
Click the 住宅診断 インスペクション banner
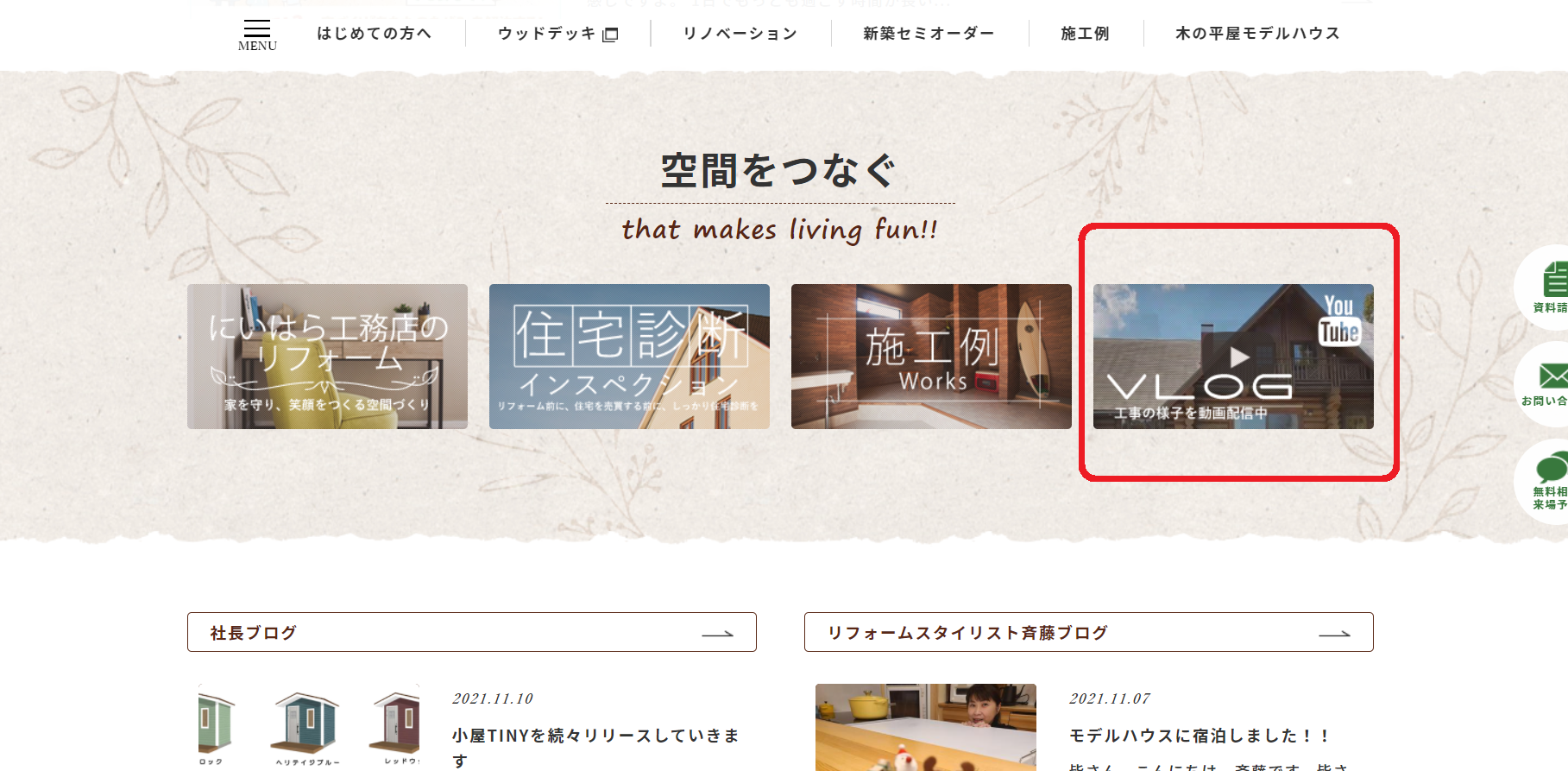coord(629,357)
